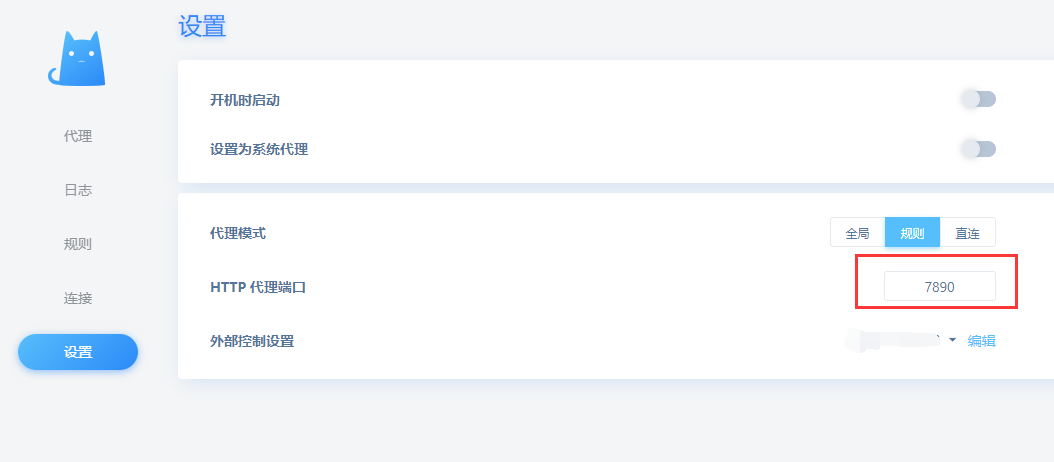
Task: Select the highlighted 设置 sidebar item
Action: click(x=78, y=352)
